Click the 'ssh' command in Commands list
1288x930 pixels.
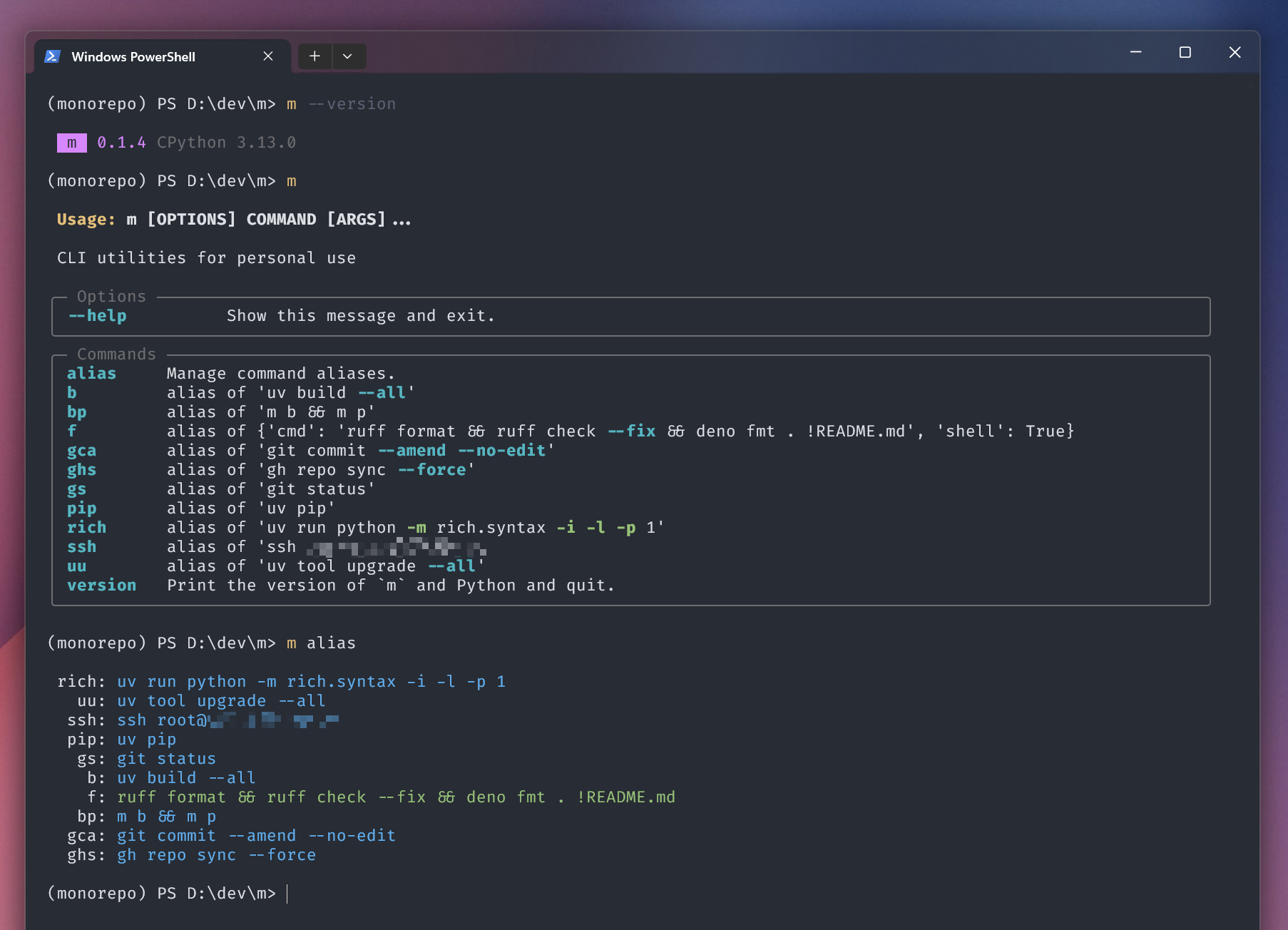(x=82, y=547)
